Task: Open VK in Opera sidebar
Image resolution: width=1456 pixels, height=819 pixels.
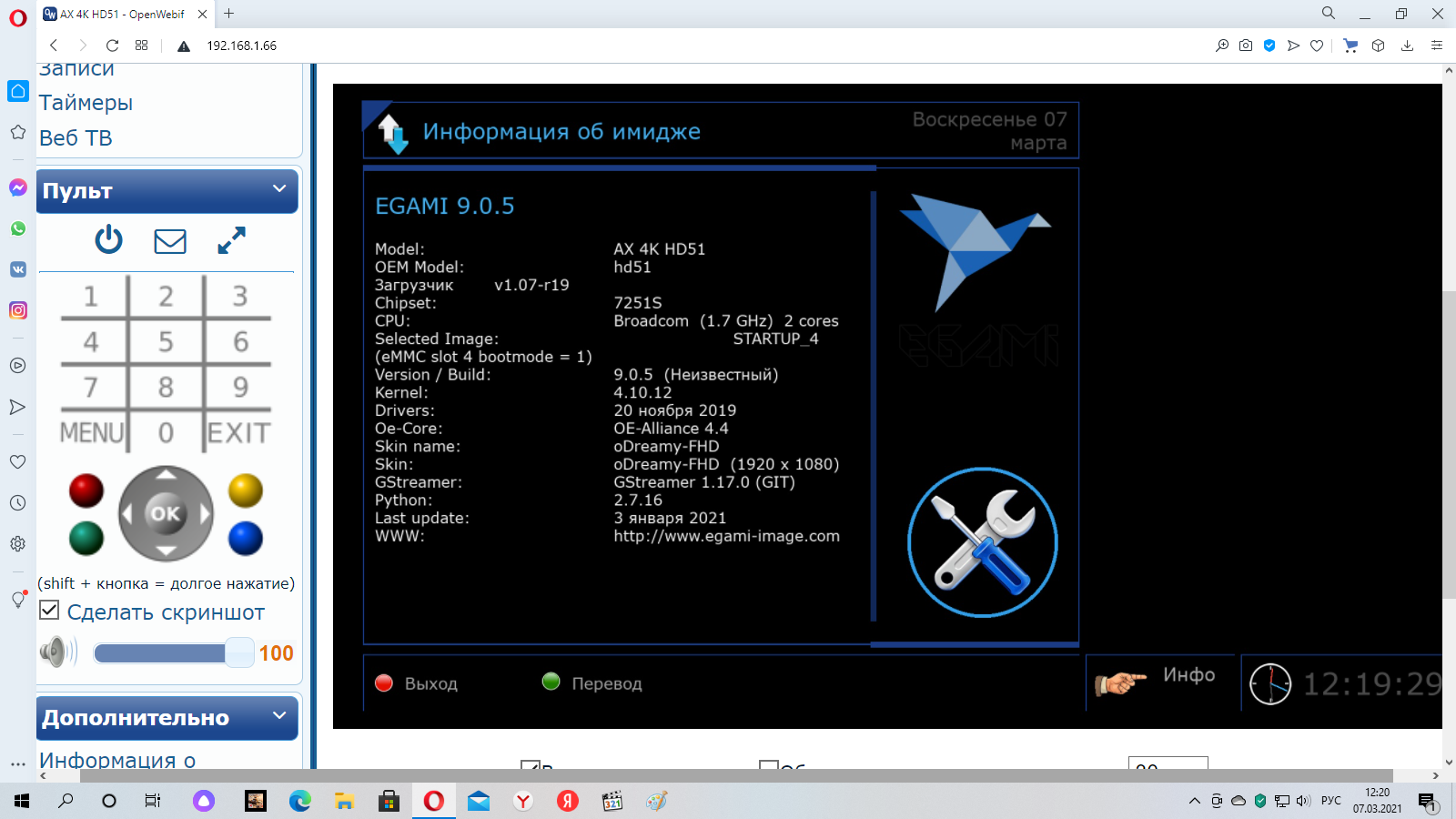Action: pos(18,269)
